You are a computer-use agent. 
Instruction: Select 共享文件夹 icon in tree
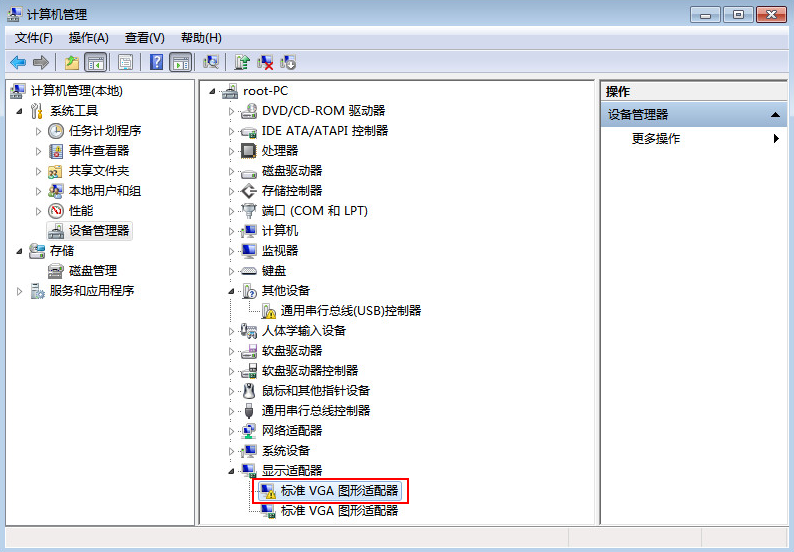(x=56, y=171)
